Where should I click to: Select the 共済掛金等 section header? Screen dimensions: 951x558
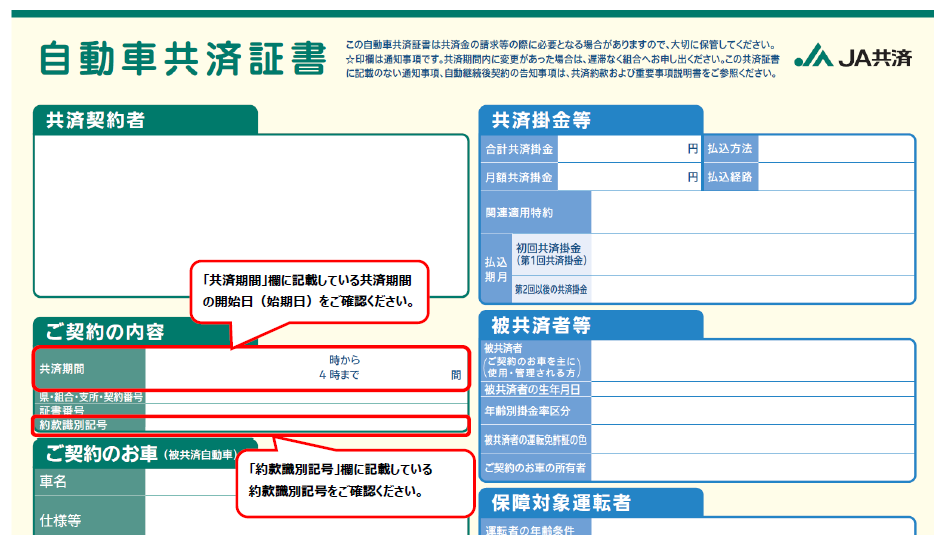(591, 119)
